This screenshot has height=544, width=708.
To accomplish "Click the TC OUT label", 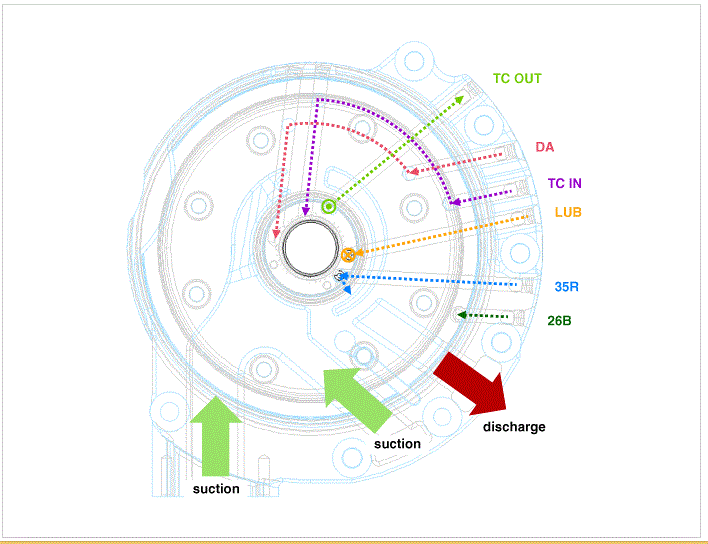I will (517, 79).
